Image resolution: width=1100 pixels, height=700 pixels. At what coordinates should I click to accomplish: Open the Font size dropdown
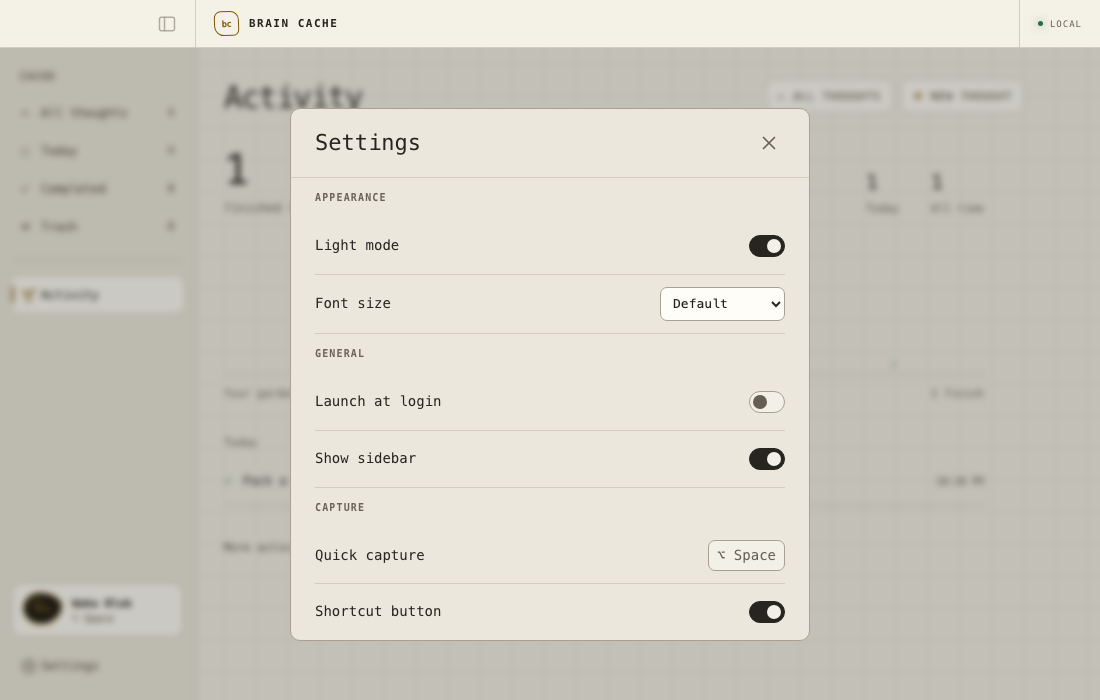point(723,304)
